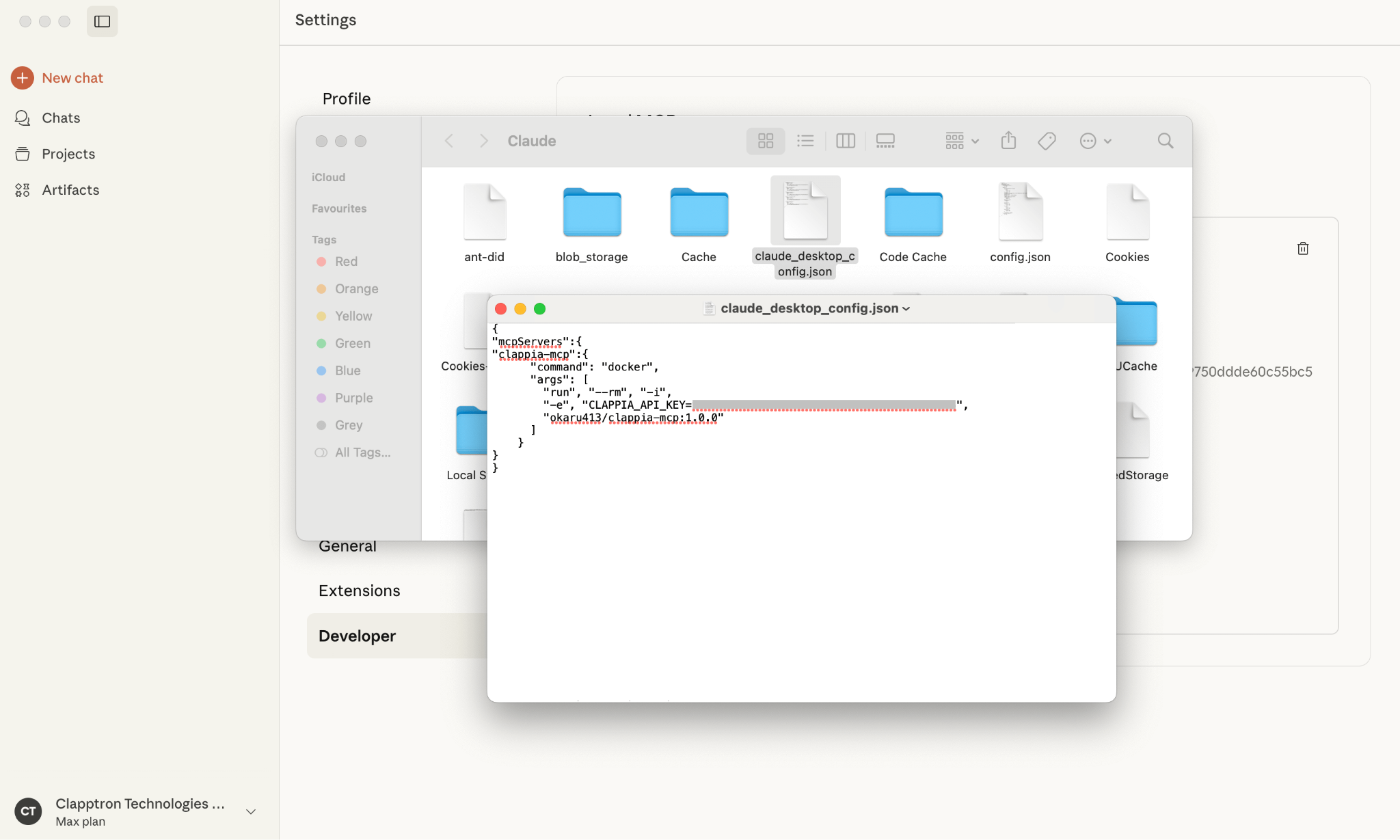Screen dimensions: 1400x840
Task: Expand the claude_desktop_config.json title chevron
Action: point(906,309)
